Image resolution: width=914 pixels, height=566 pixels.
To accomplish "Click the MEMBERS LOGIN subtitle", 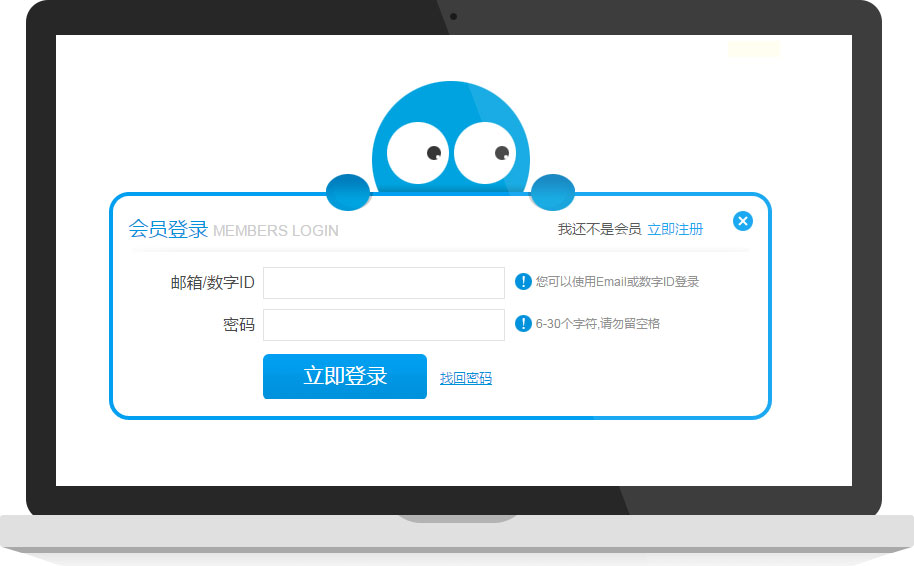I will click(276, 231).
